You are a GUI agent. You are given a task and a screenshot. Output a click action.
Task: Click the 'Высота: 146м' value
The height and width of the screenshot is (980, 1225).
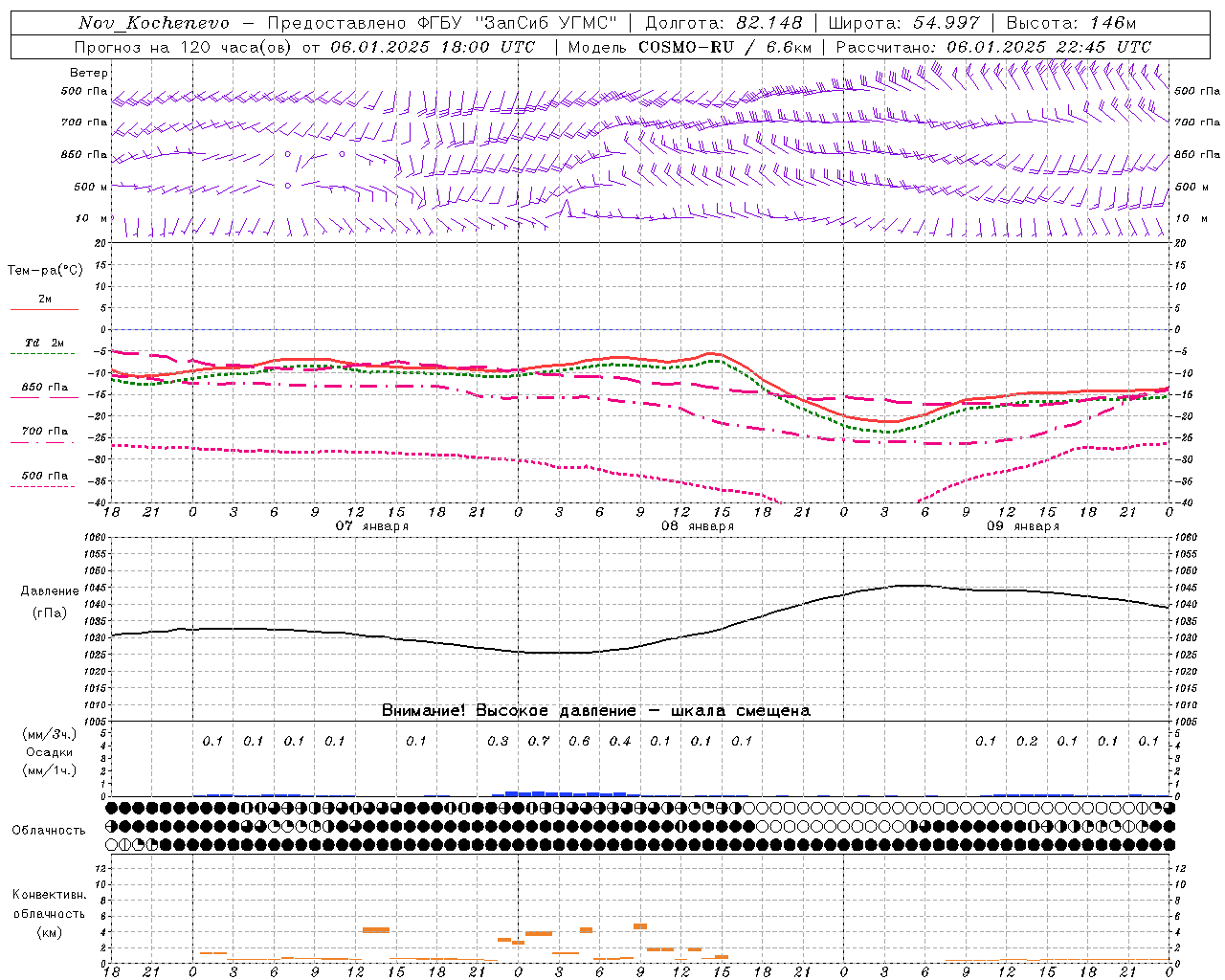point(1071,23)
